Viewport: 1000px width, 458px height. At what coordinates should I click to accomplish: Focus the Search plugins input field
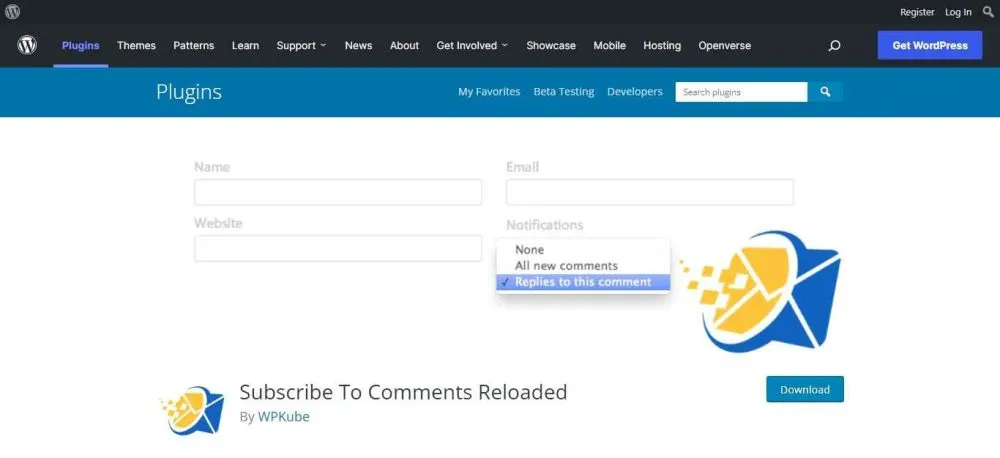741,92
